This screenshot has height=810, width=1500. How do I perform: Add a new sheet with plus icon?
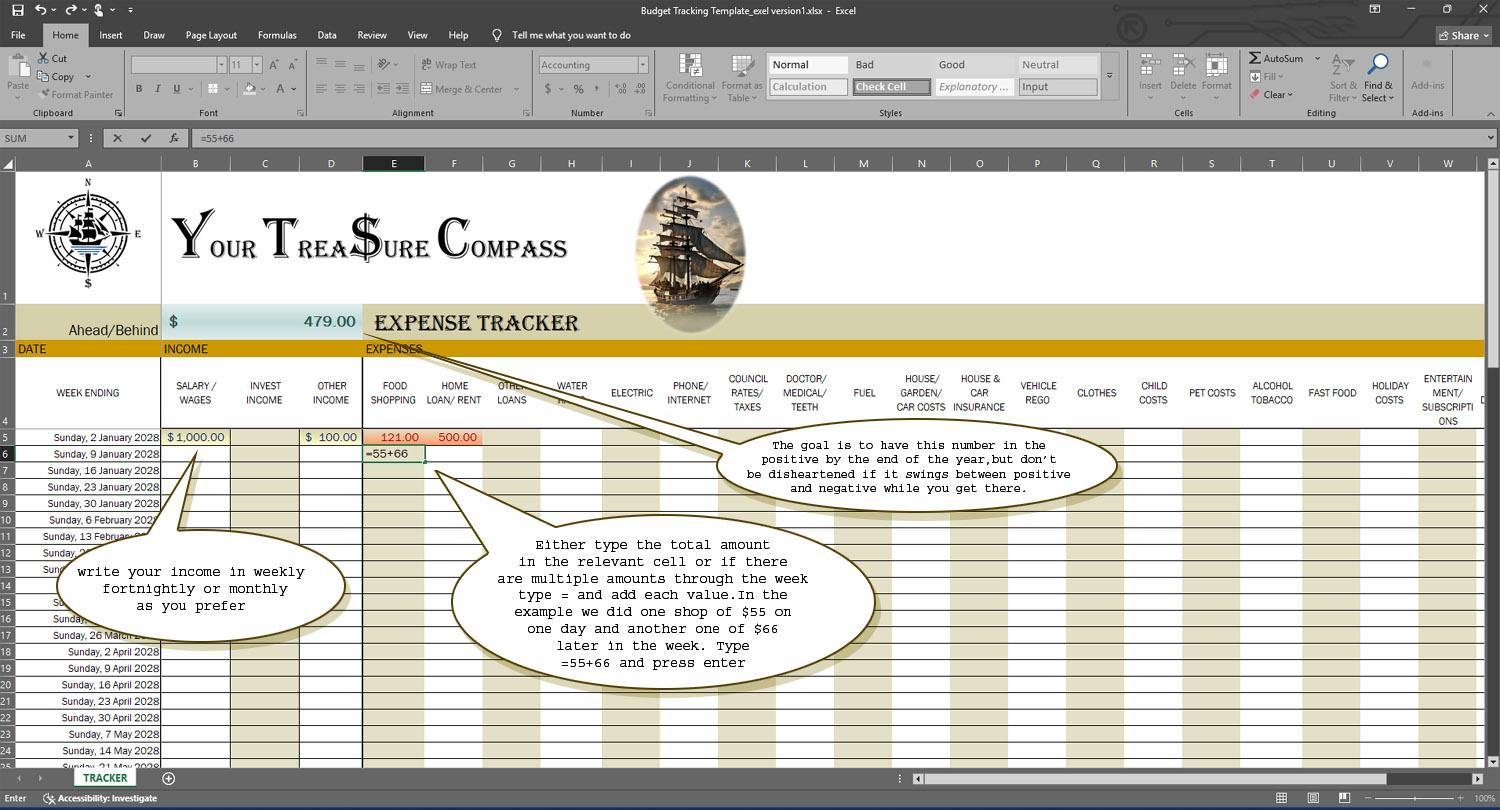click(168, 778)
